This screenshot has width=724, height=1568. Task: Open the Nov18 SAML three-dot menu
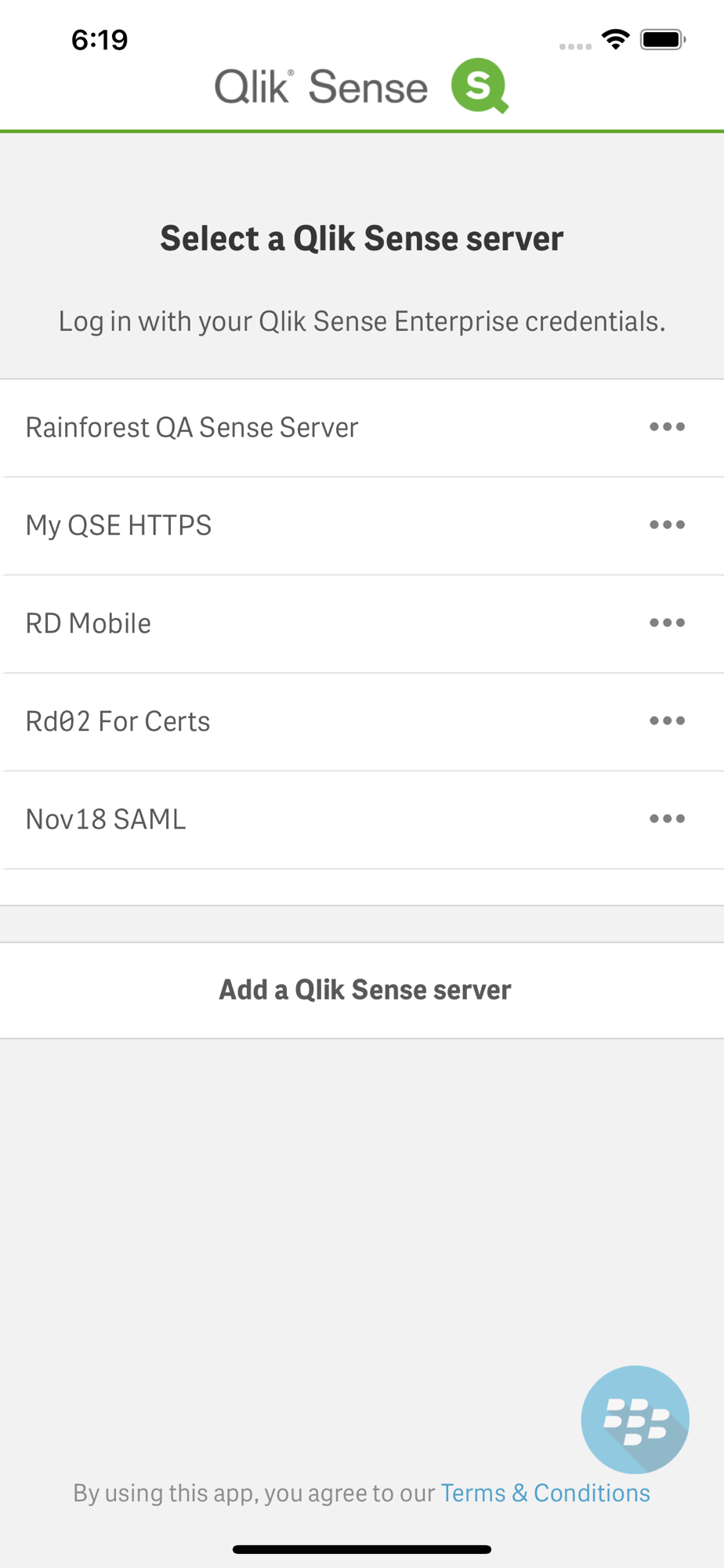pos(667,819)
